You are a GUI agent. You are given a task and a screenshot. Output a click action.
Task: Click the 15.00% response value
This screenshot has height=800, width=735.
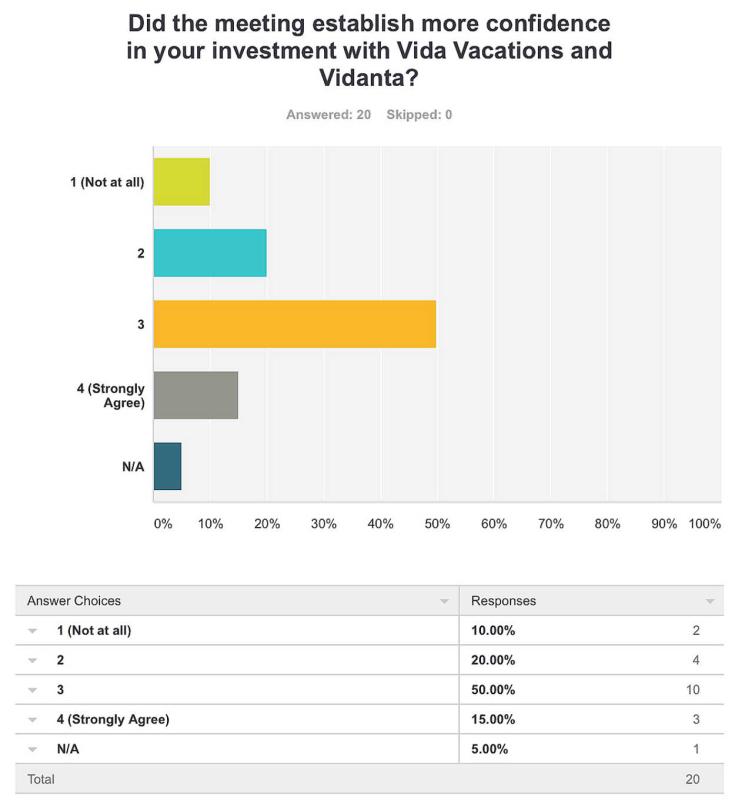[x=493, y=719]
